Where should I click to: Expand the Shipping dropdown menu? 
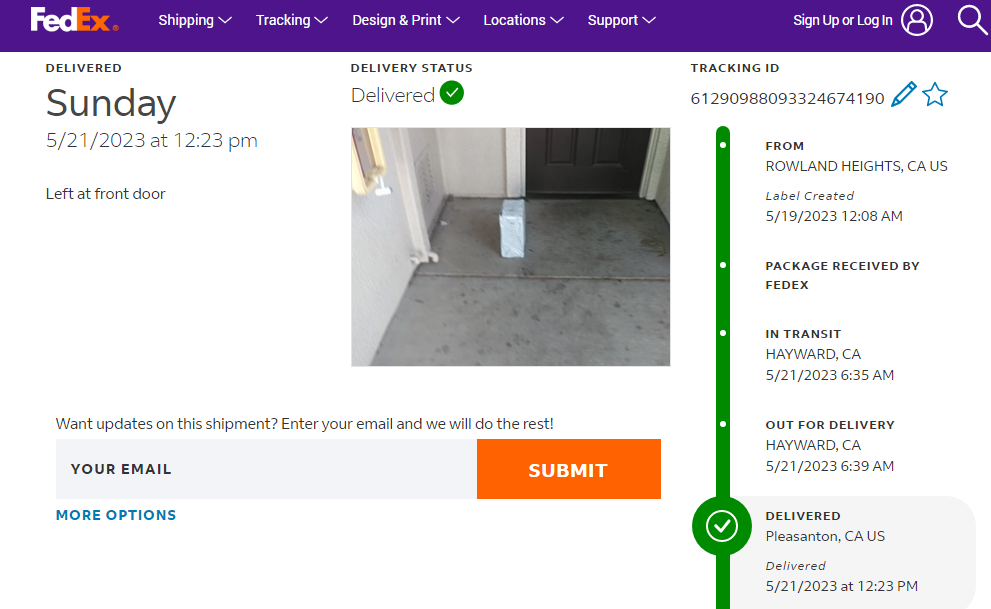(x=195, y=20)
